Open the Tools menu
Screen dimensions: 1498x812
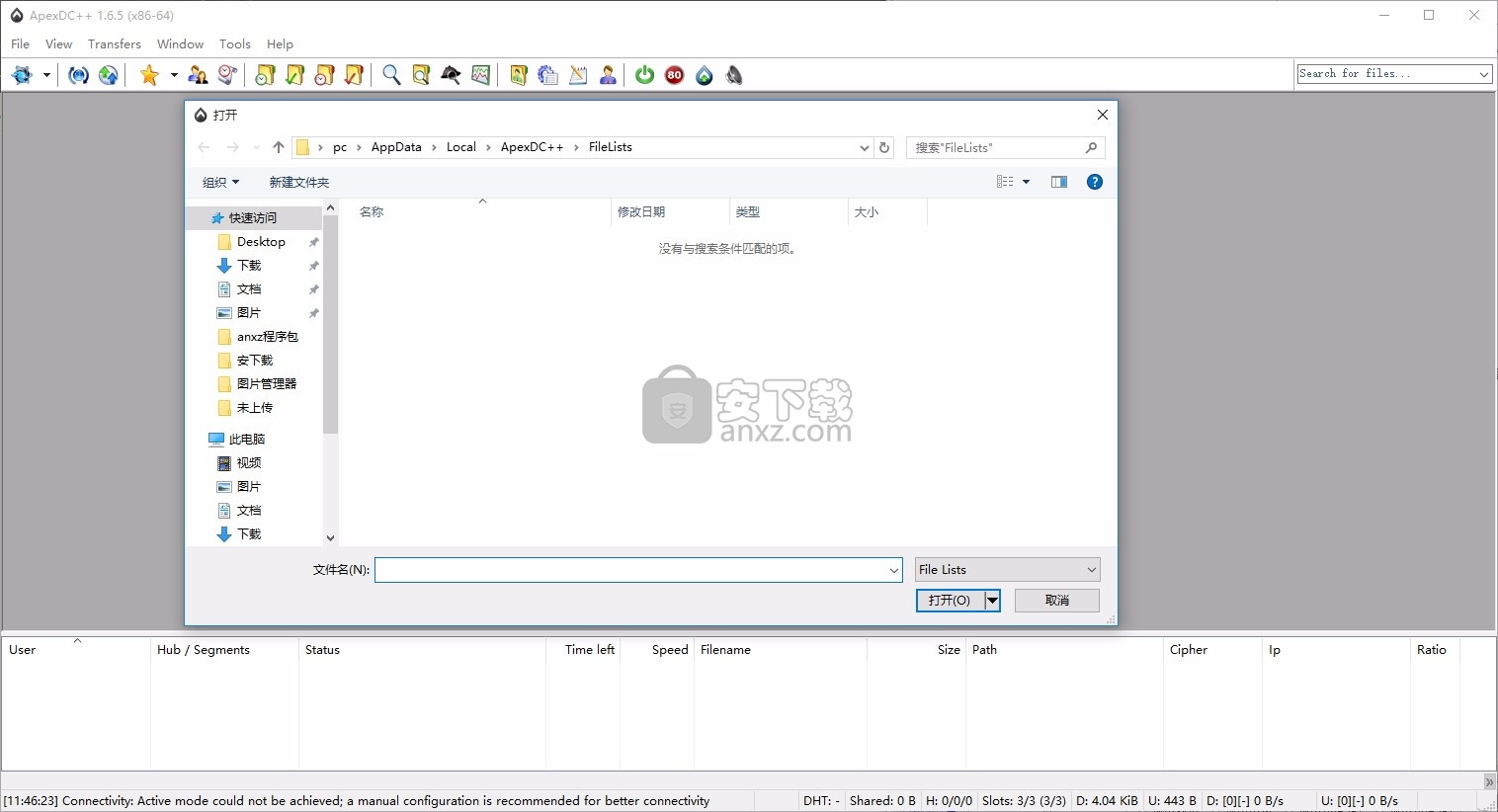tap(235, 43)
